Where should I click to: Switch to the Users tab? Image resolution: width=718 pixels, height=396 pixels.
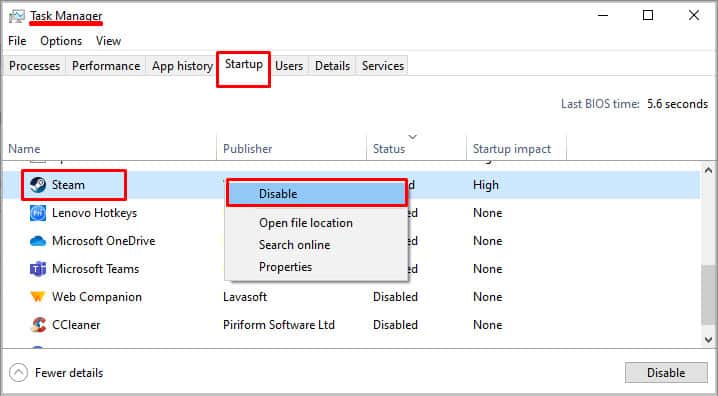289,66
